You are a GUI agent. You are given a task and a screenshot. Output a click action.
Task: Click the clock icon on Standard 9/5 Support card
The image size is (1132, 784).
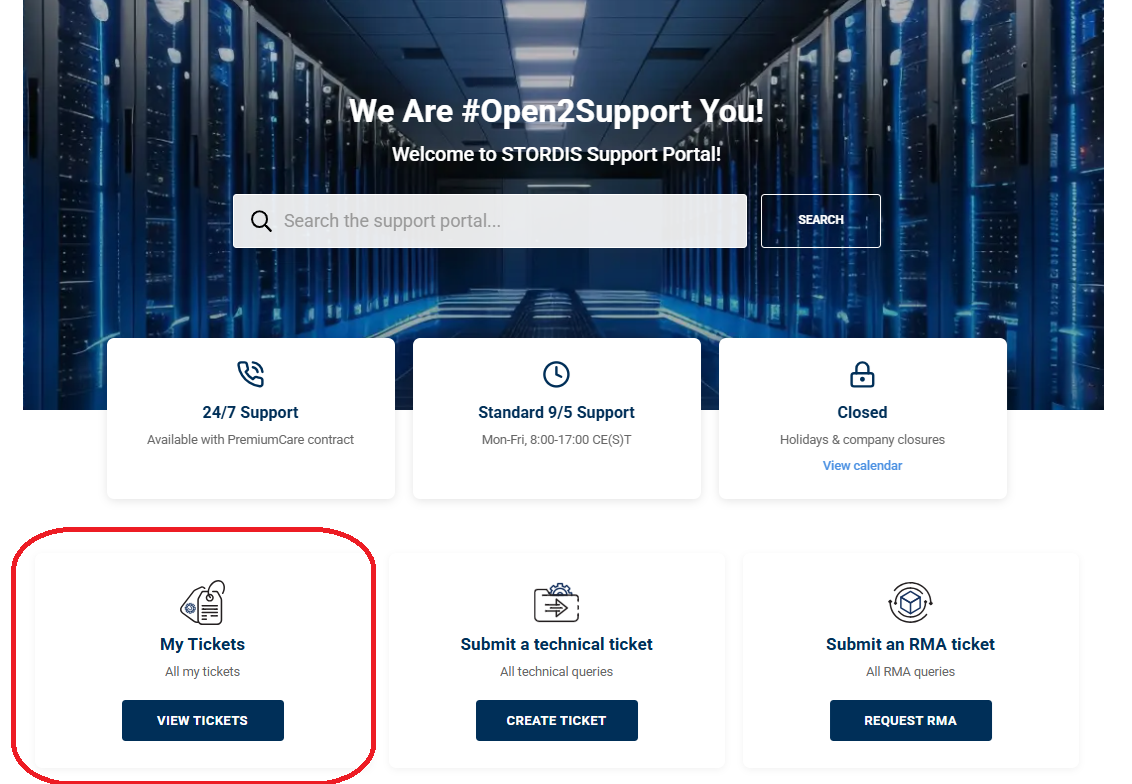click(x=557, y=374)
